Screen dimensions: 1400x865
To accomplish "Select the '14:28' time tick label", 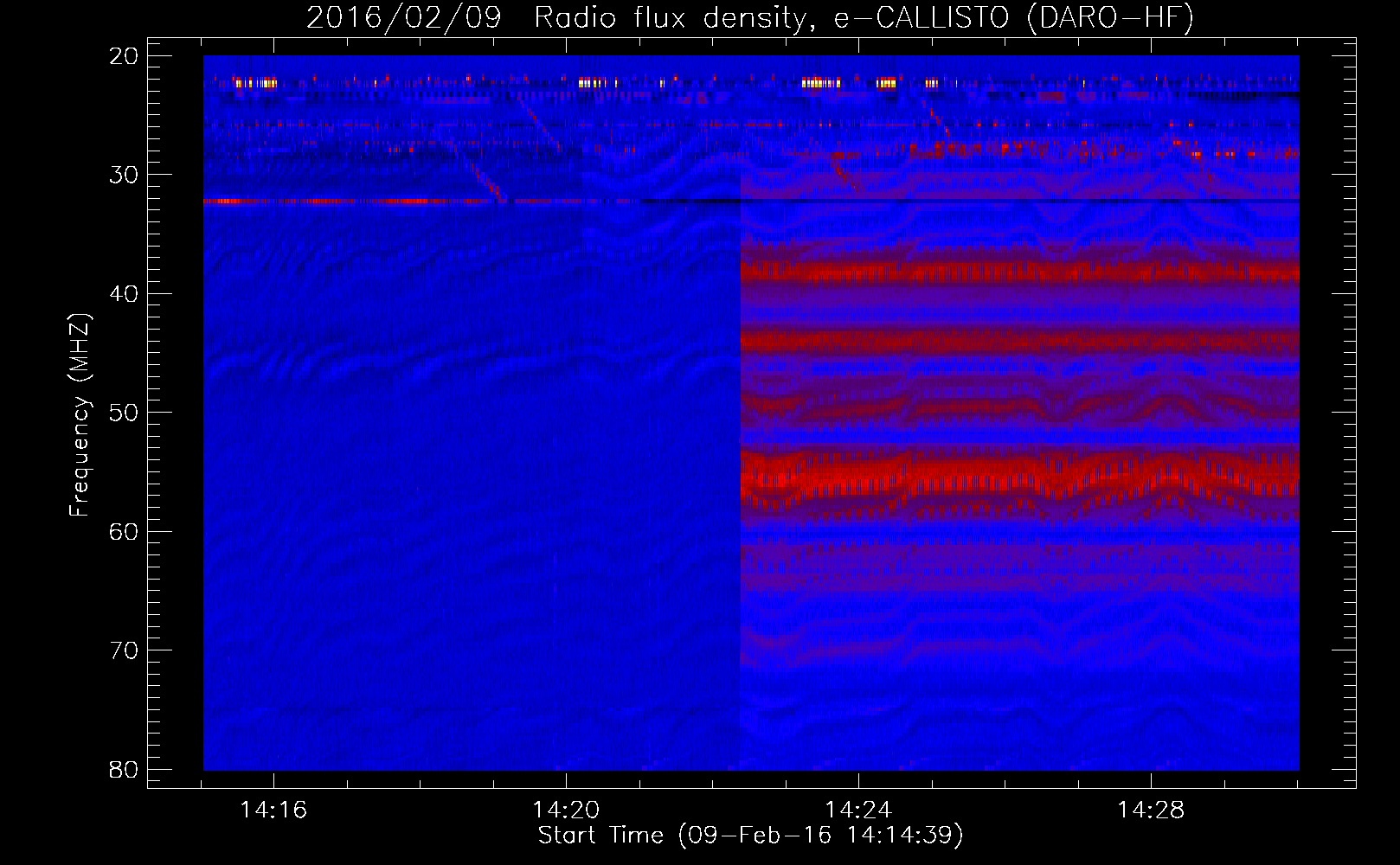I will (1151, 811).
